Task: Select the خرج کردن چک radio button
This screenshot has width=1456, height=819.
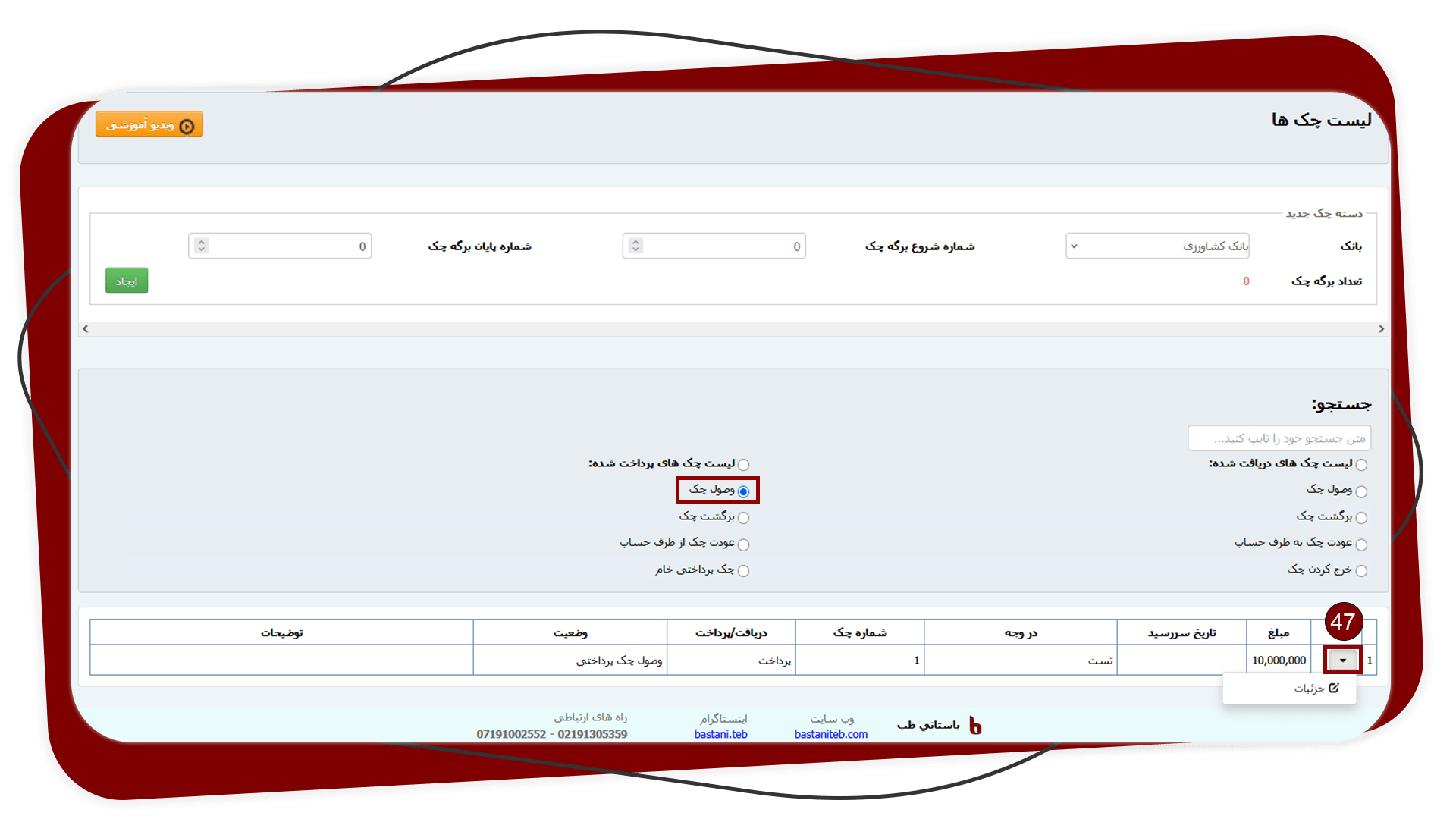Action: (1361, 570)
